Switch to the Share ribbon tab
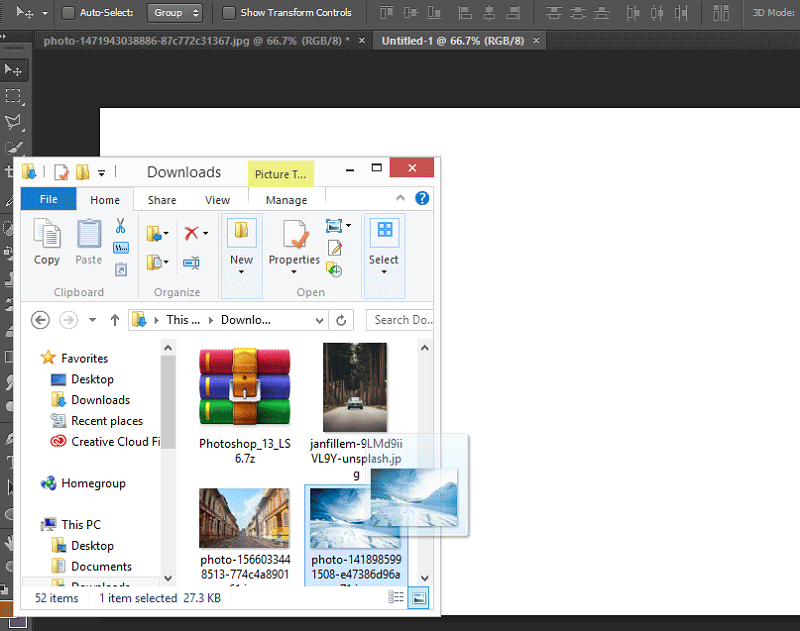Image resolution: width=800 pixels, height=631 pixels. click(161, 199)
